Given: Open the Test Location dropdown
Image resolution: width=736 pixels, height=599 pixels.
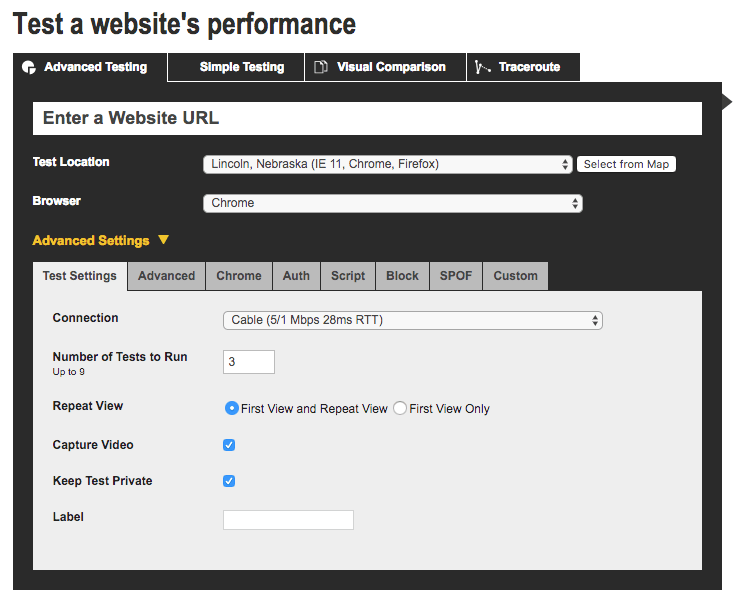Looking at the screenshot, I should coord(388,164).
